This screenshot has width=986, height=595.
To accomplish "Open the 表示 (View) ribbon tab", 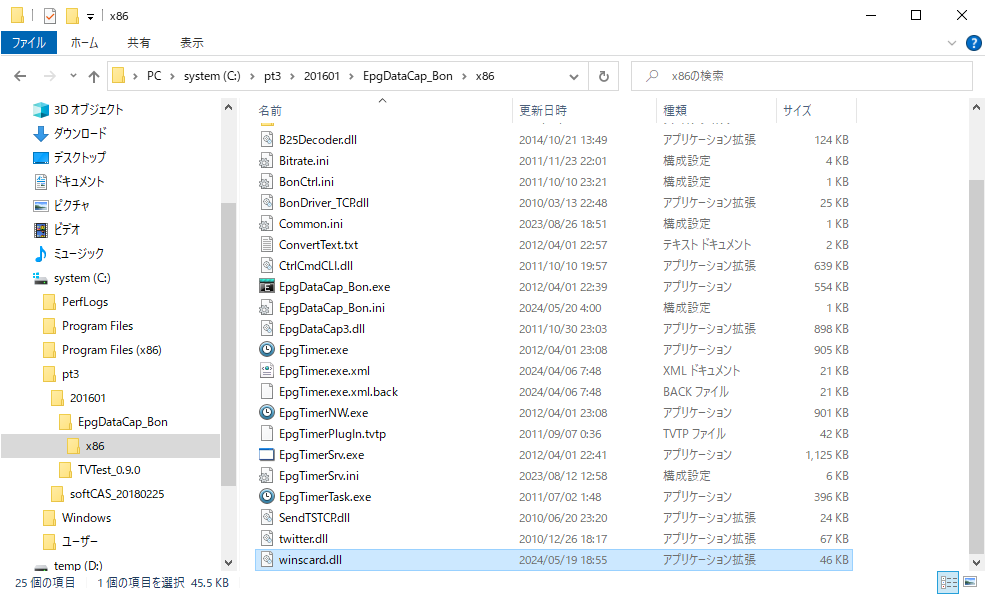I will tap(192, 43).
